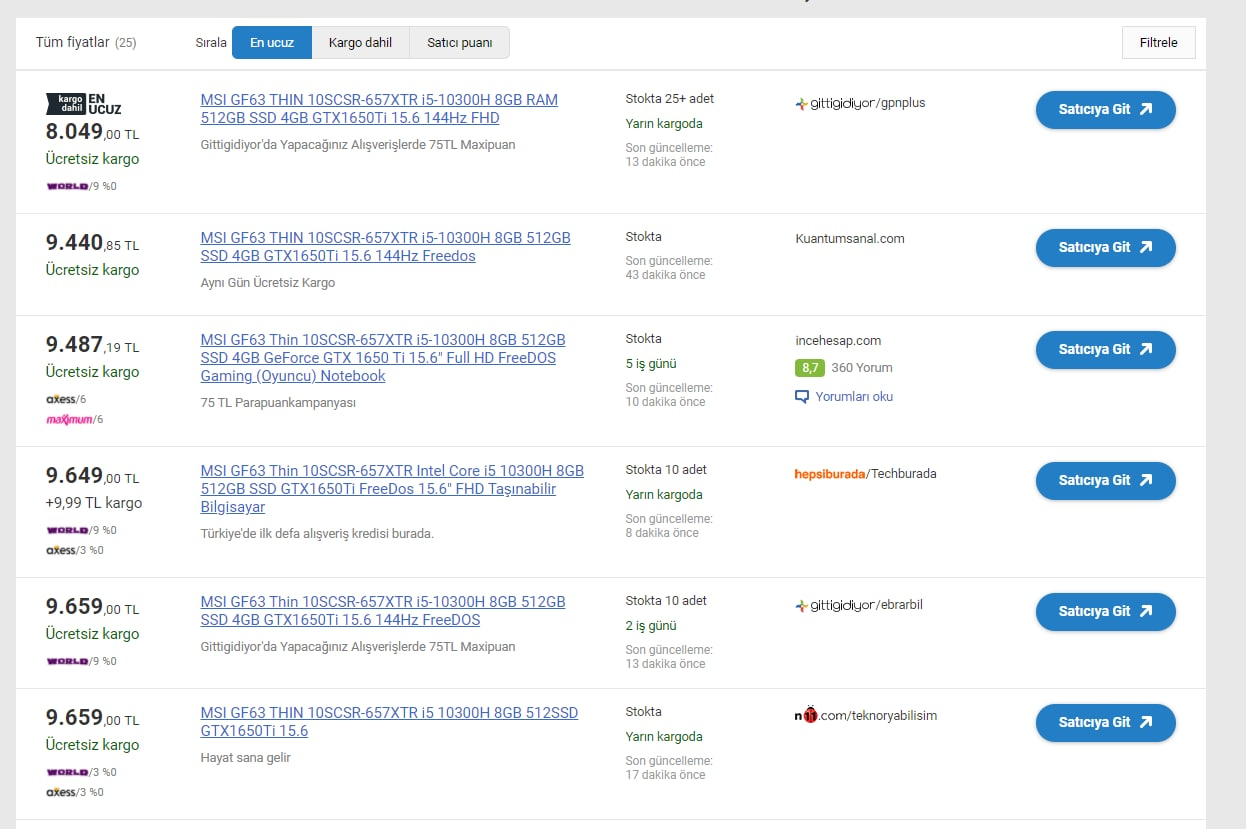The width and height of the screenshot is (1246, 829).
Task: Click Aynı Gün Ücretsiz Kargo note
Action: click(x=268, y=283)
